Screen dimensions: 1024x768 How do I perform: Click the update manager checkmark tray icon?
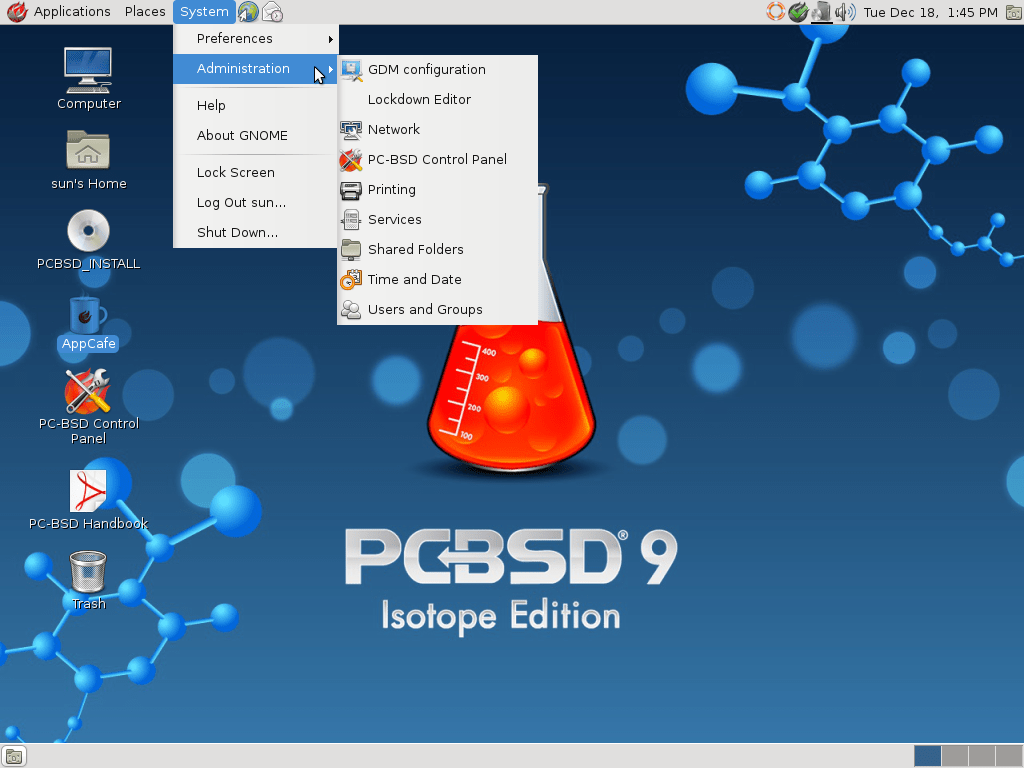pos(798,12)
